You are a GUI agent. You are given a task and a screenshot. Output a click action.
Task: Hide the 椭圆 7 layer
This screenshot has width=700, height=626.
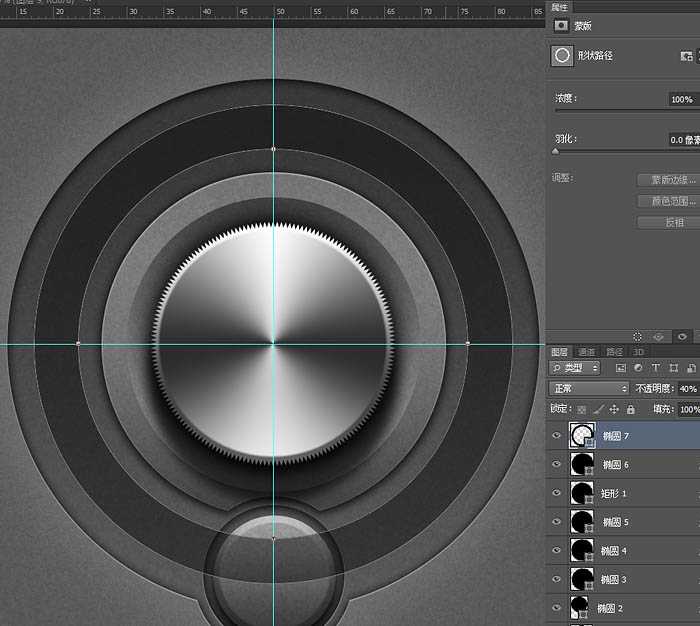pos(557,436)
